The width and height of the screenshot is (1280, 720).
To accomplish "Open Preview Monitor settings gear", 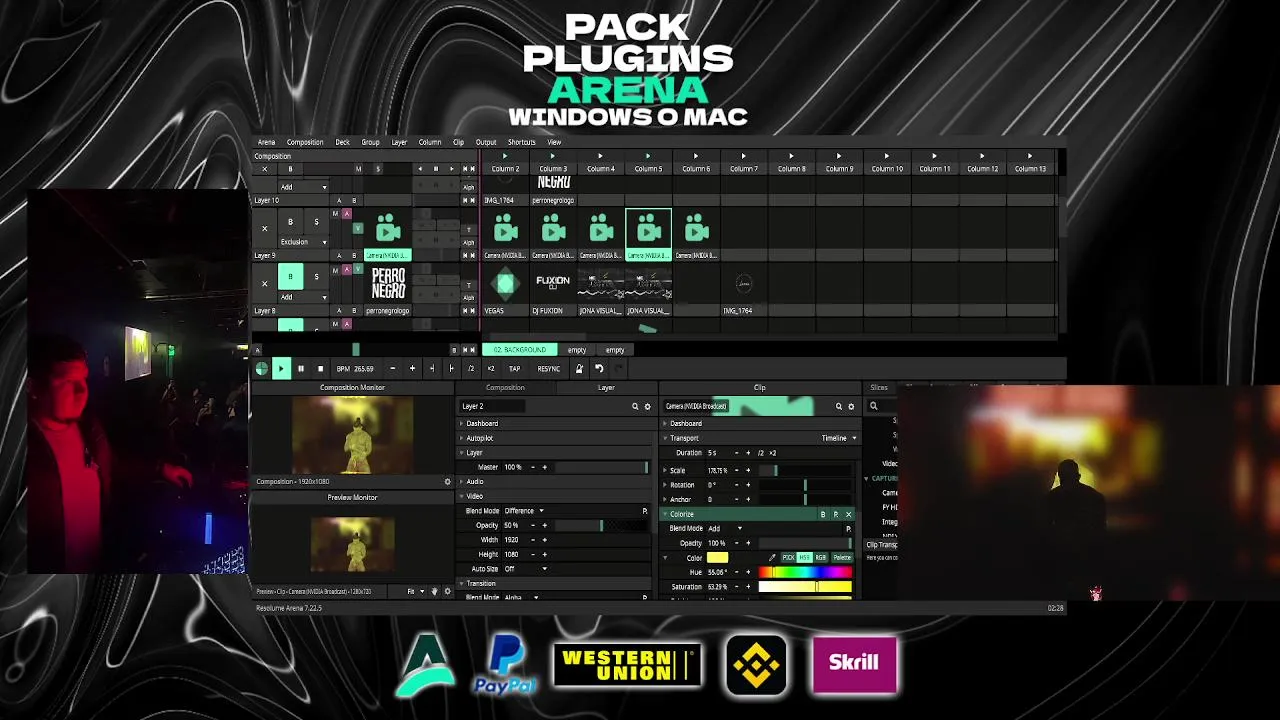I will point(447,592).
